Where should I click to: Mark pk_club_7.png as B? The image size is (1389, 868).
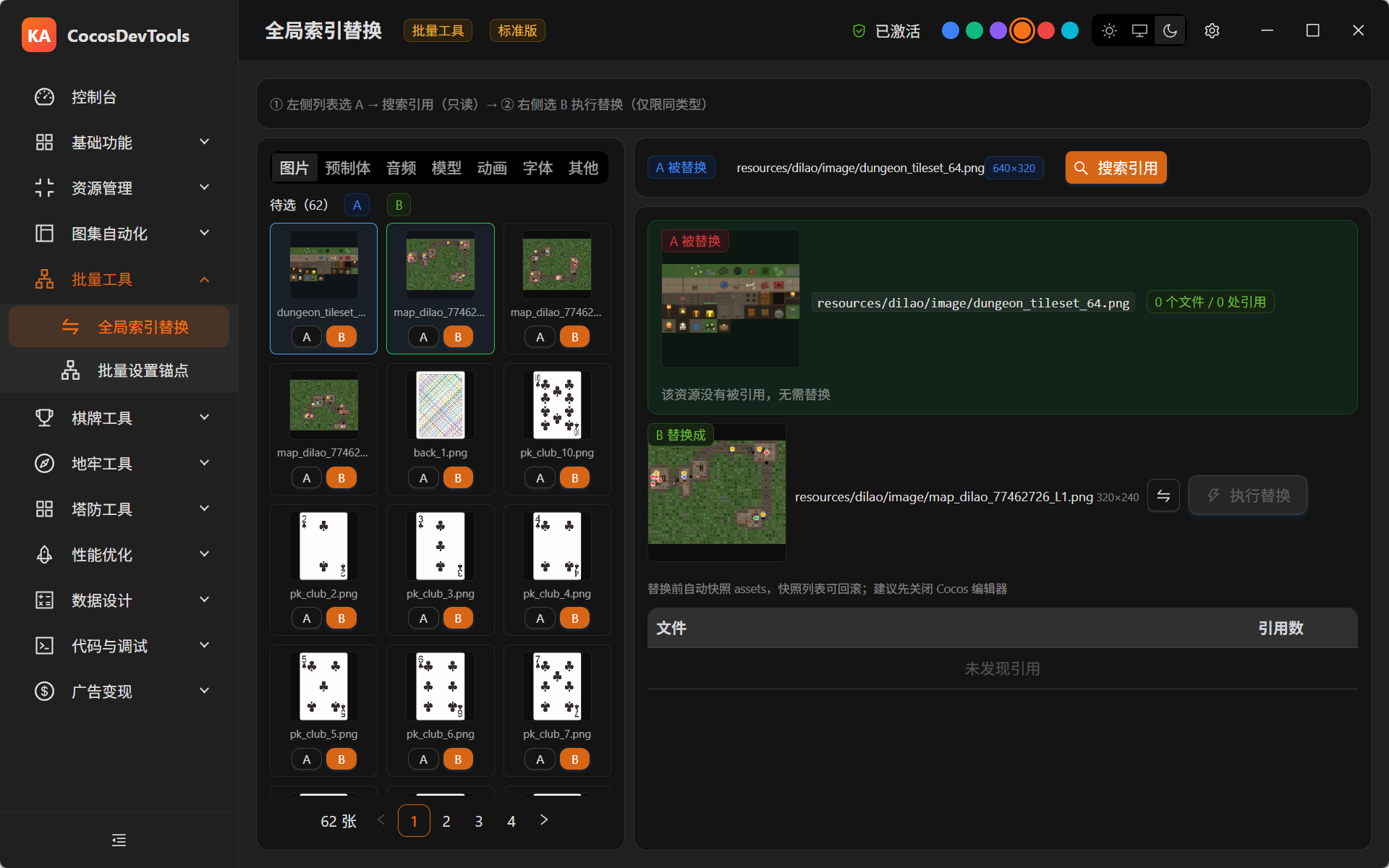pyautogui.click(x=575, y=759)
